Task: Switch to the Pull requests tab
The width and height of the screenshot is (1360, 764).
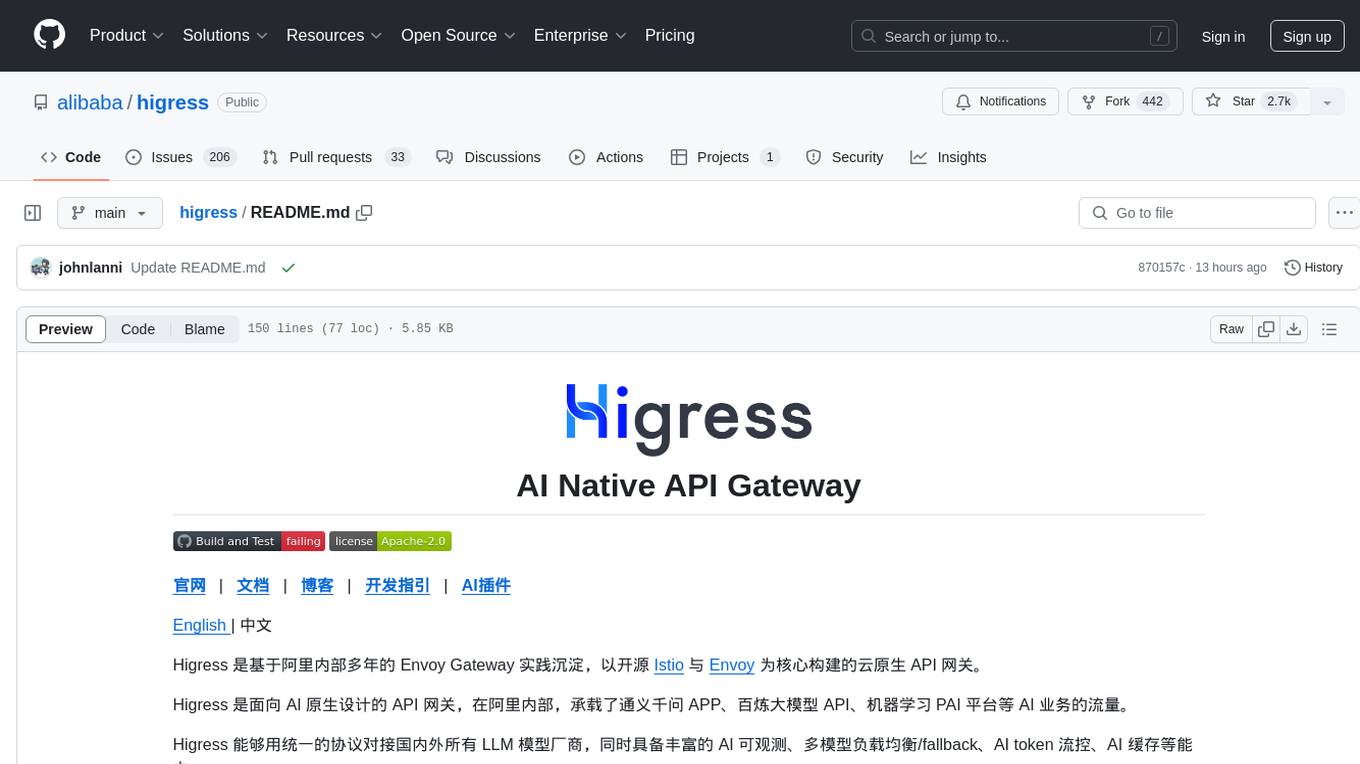Action: (x=336, y=157)
